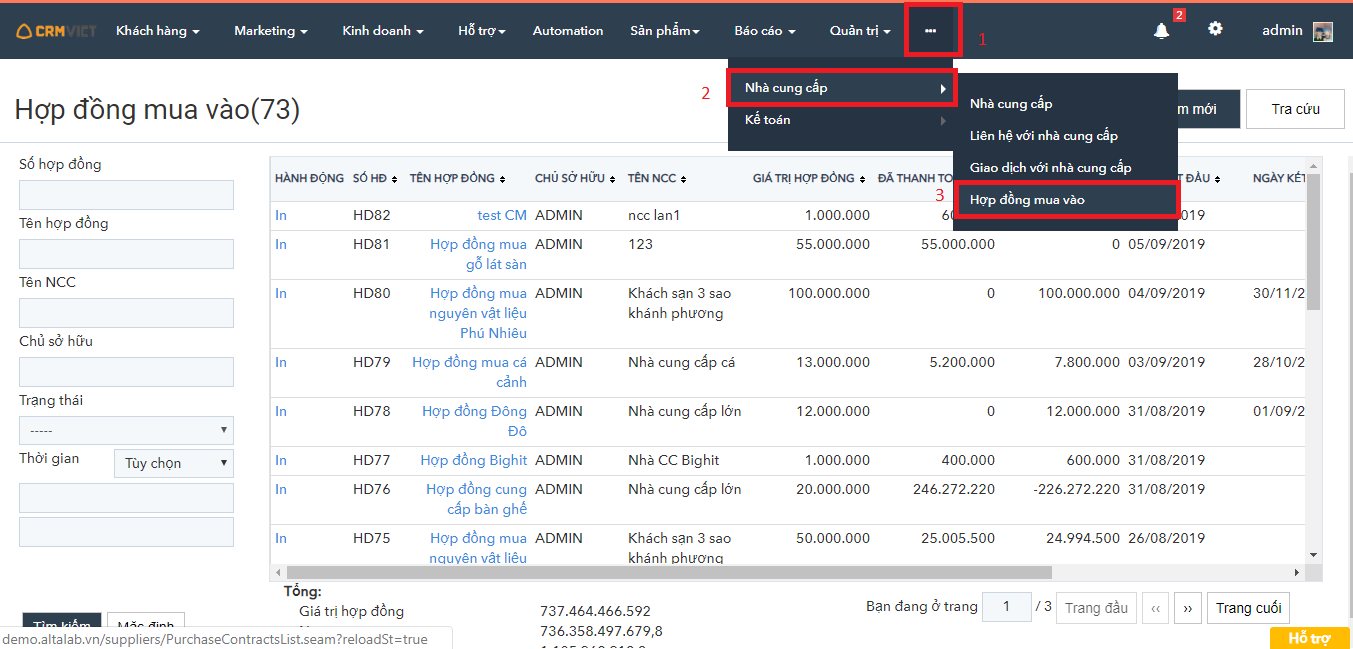Expand Hỗ trợ menu

482,31
